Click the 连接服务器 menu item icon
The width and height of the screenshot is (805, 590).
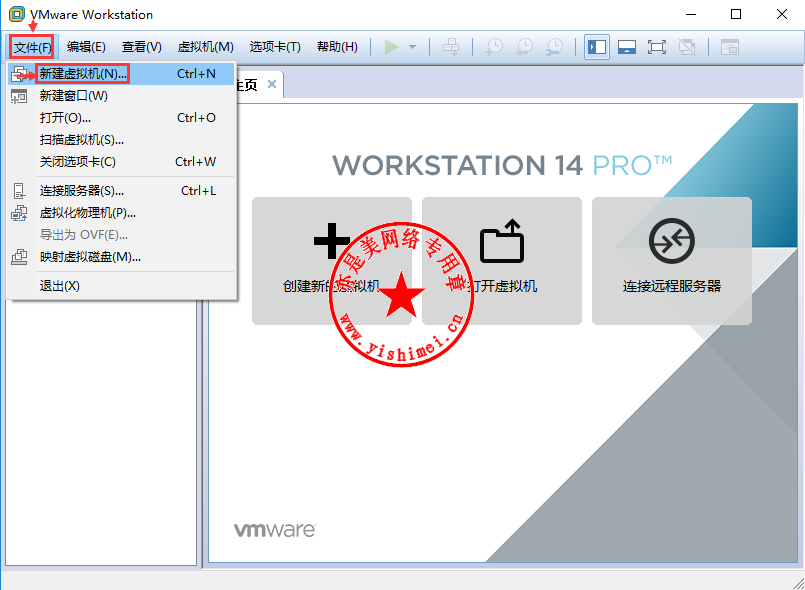click(x=19, y=191)
